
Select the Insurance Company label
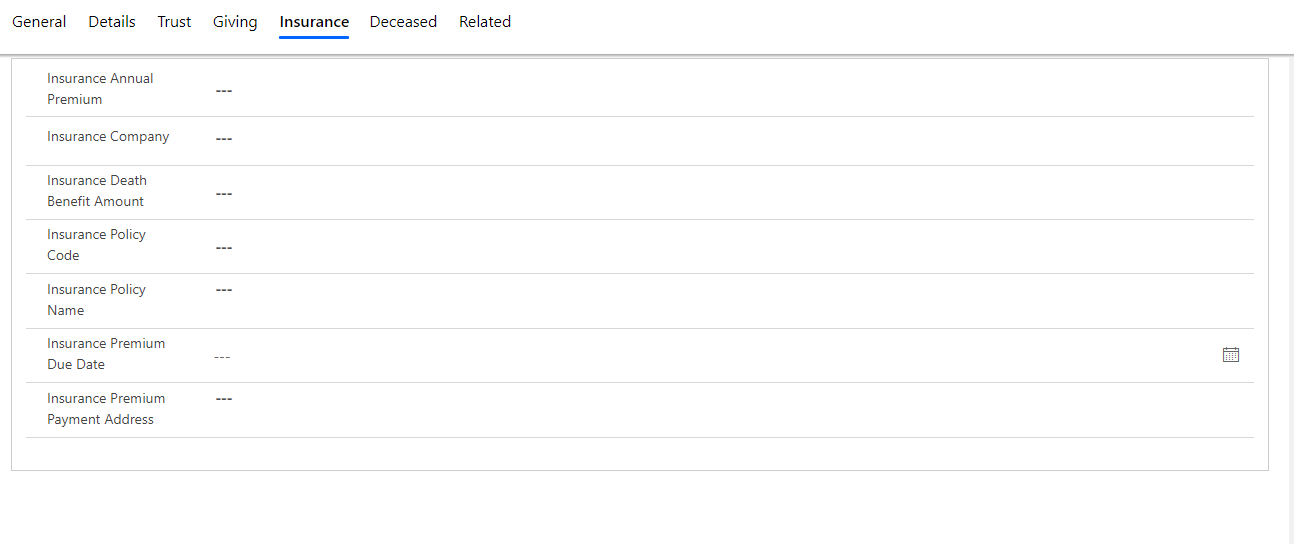(x=108, y=137)
